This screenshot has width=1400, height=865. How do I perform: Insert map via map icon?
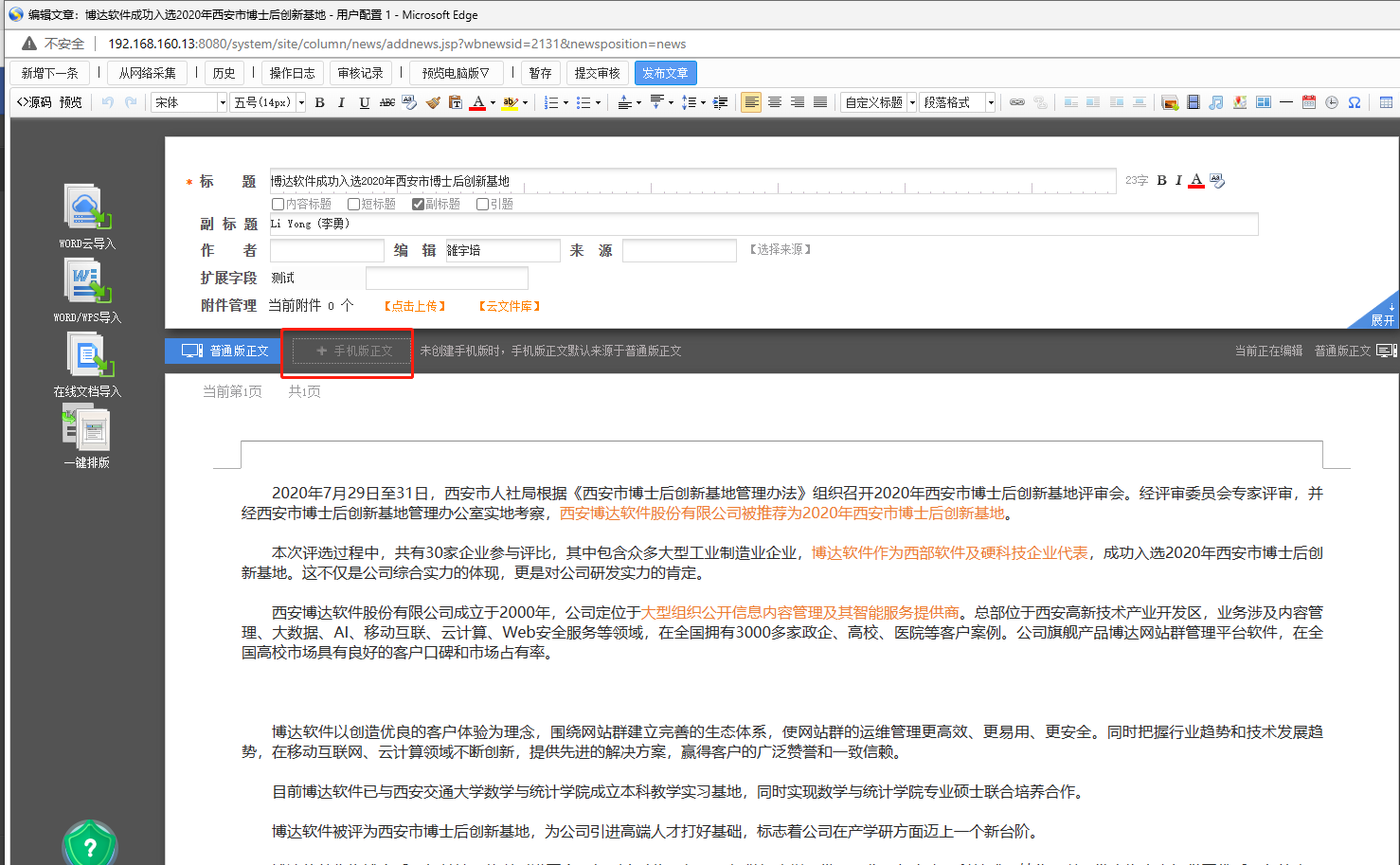[1240, 102]
